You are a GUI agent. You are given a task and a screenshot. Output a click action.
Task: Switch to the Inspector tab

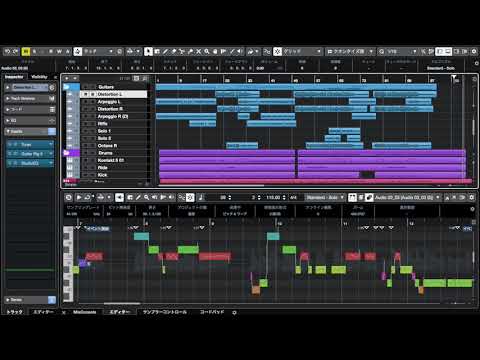pyautogui.click(x=14, y=77)
